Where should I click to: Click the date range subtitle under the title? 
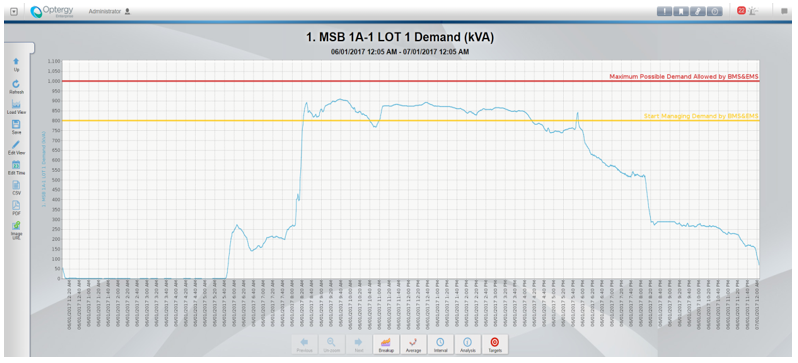tap(400, 52)
